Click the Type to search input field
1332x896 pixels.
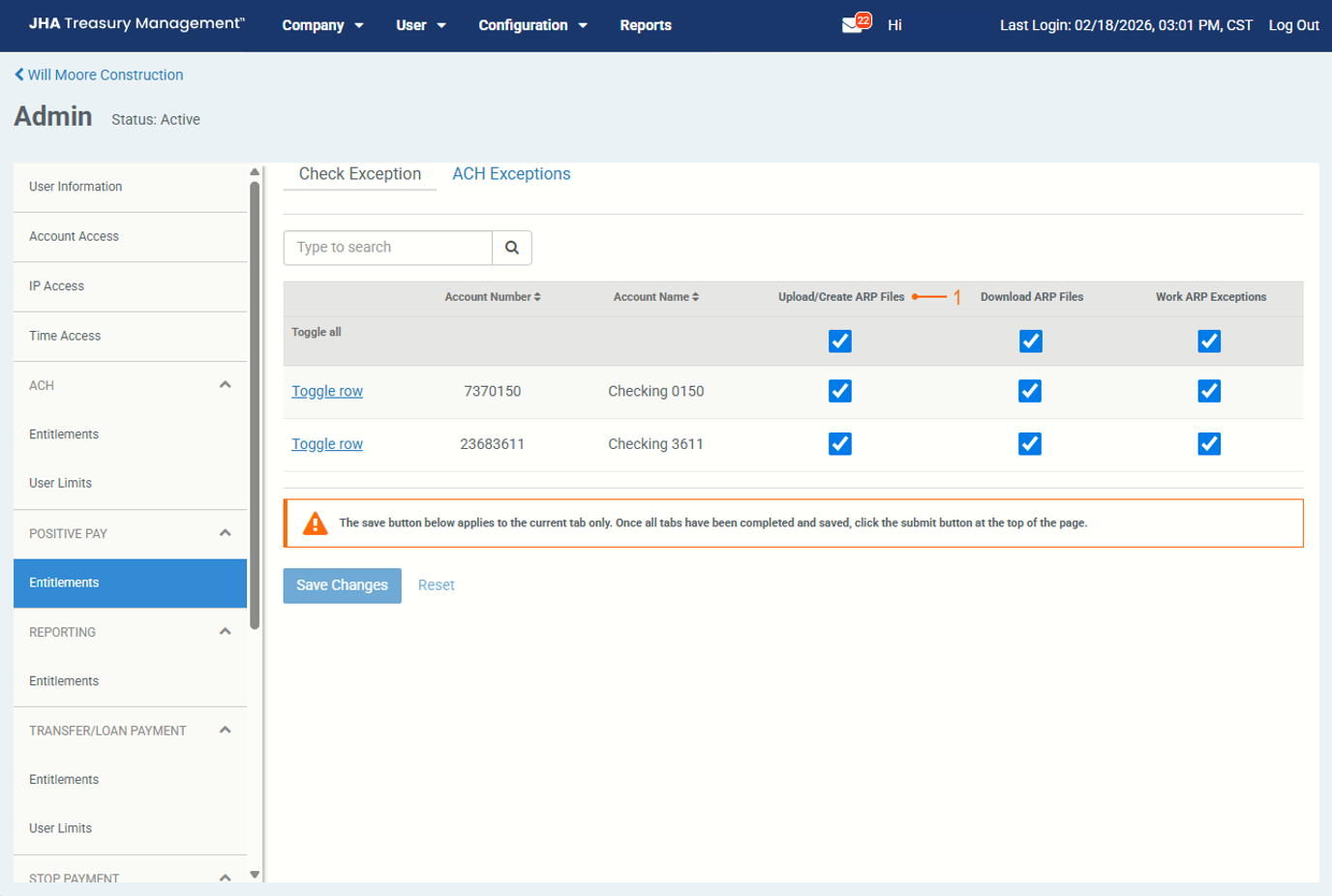click(388, 248)
